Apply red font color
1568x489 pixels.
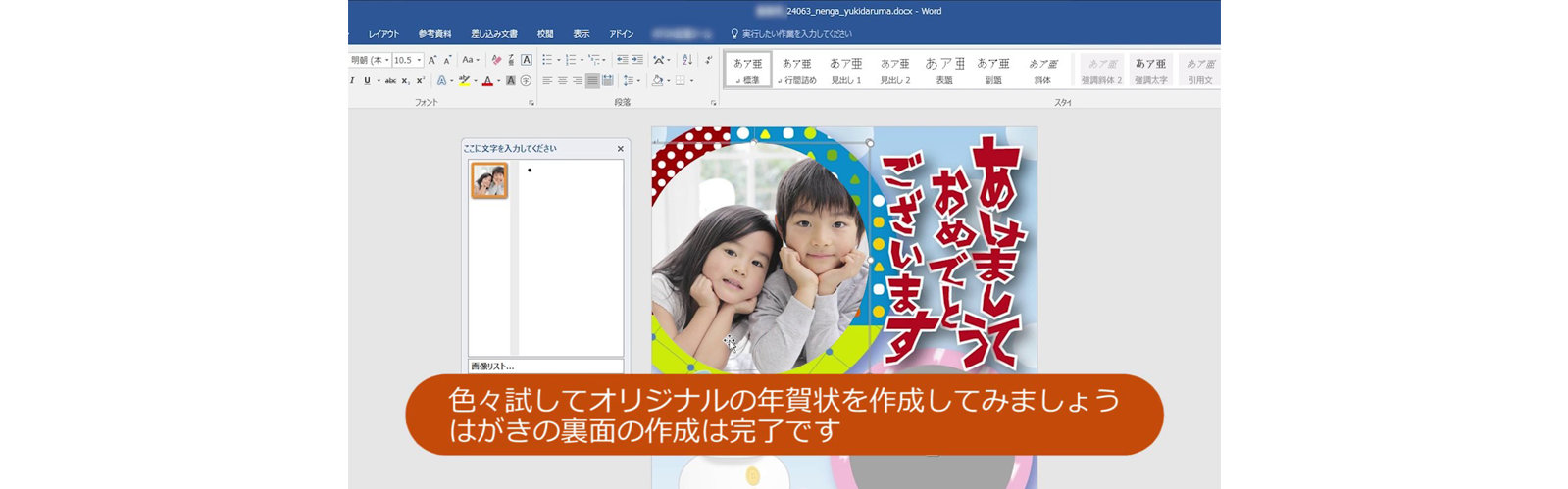(487, 81)
